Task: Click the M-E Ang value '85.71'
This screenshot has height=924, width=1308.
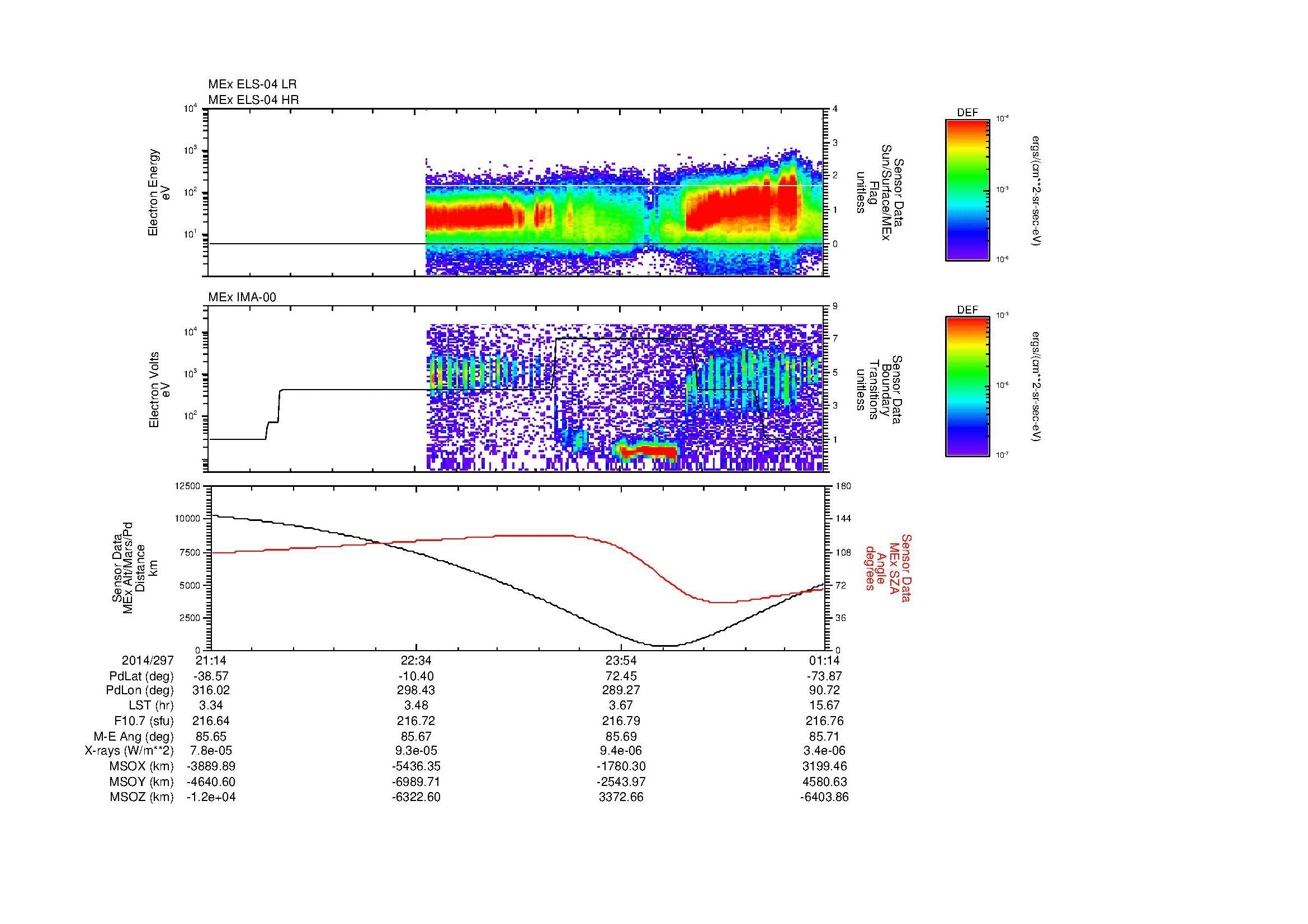Action: (x=824, y=737)
